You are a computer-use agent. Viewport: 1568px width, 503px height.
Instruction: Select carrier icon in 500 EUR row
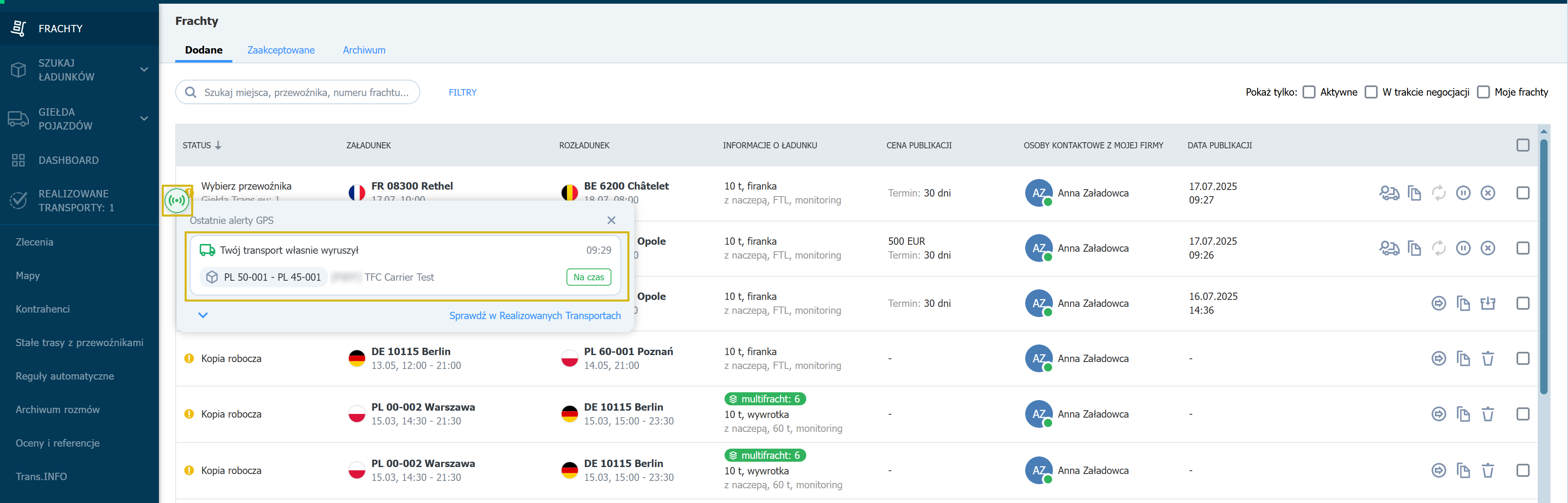click(x=1389, y=248)
